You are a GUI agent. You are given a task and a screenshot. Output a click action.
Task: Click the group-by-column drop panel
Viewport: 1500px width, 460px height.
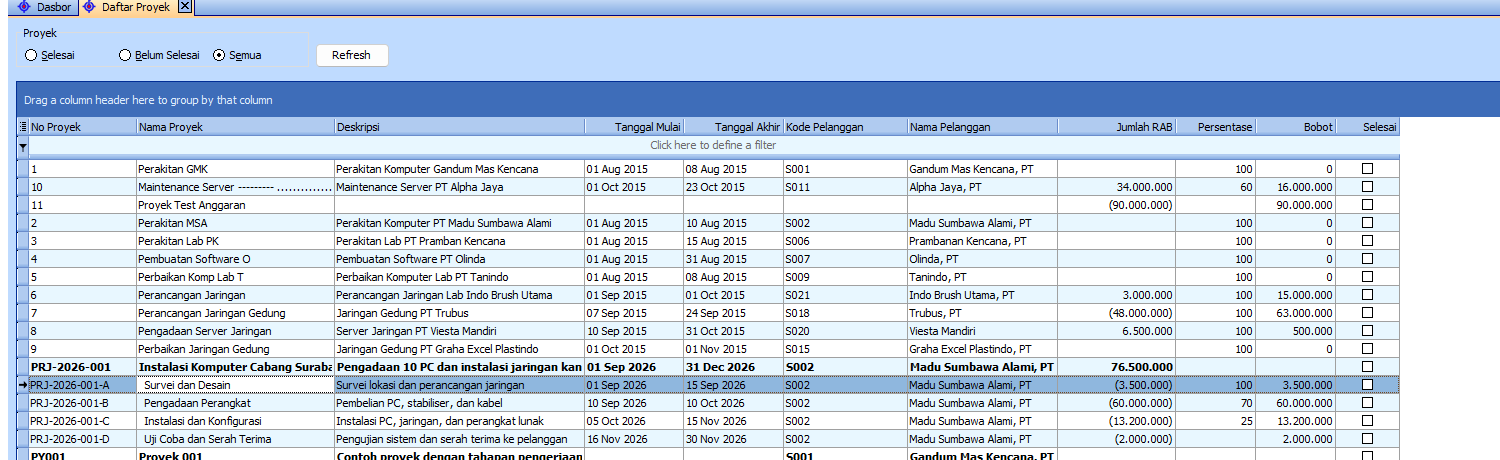coord(758,100)
